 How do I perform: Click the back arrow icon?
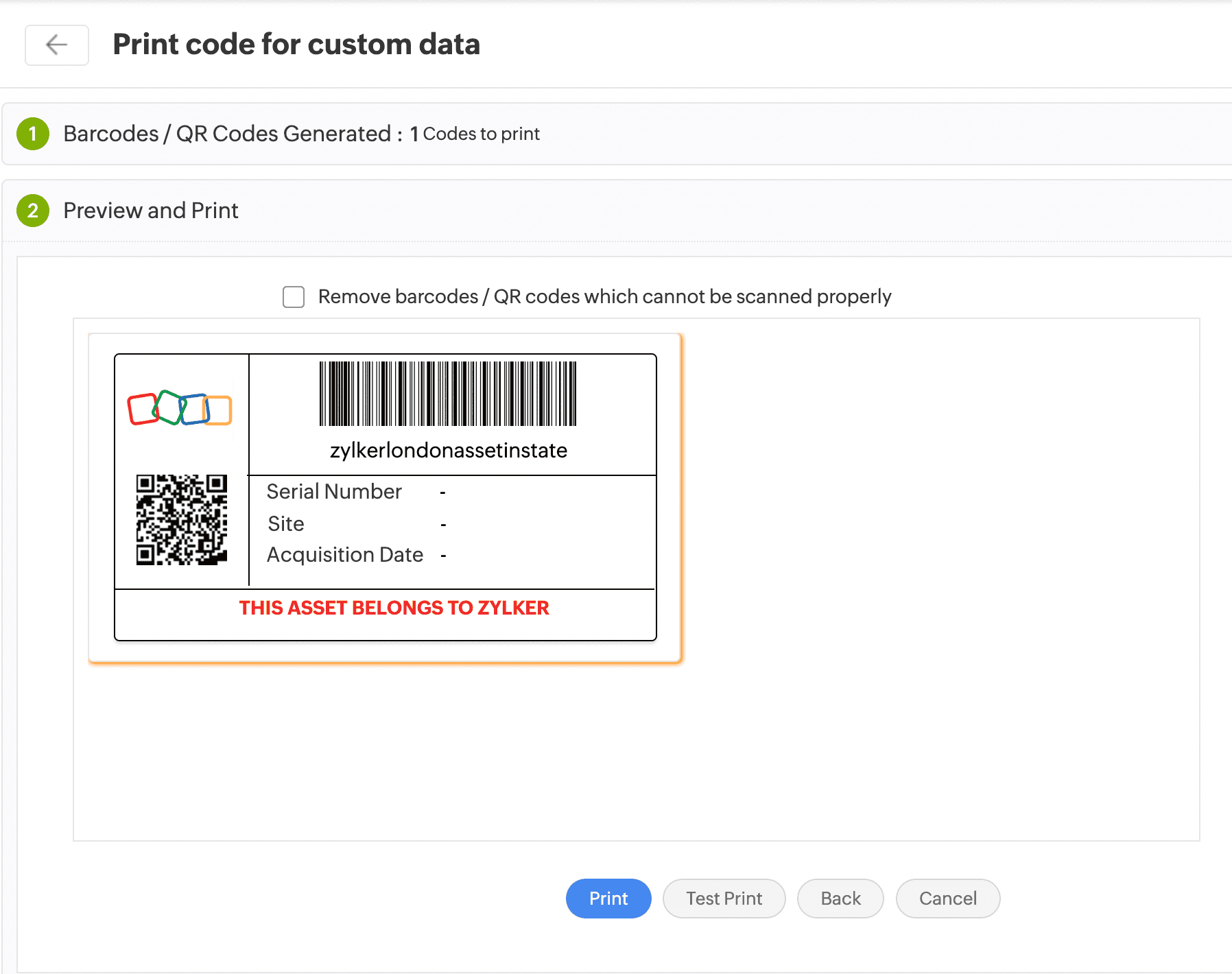pos(57,45)
